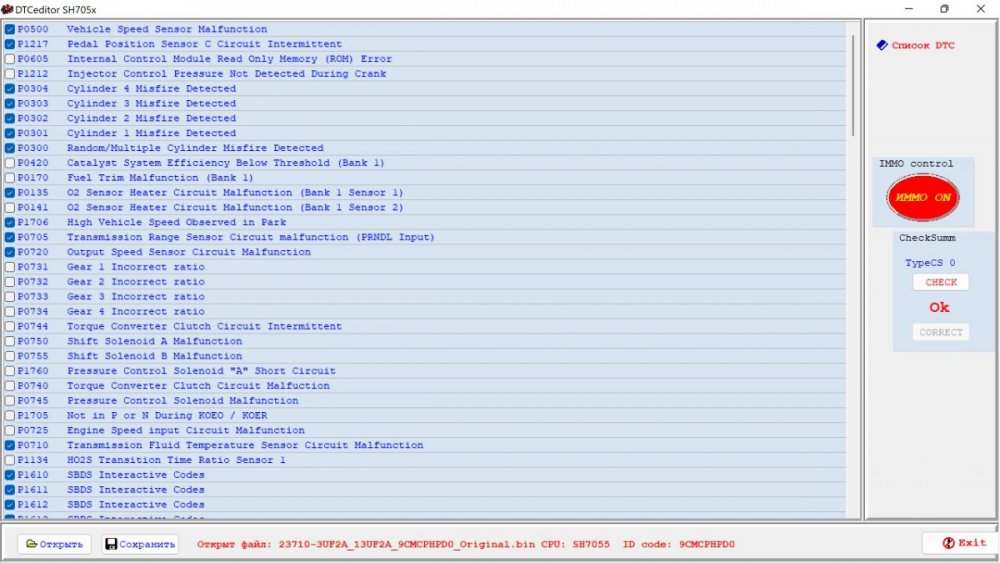Select the row 'Fuel Trim Malfunction (Bank 1)'
The height and width of the screenshot is (563, 1000).
424,178
